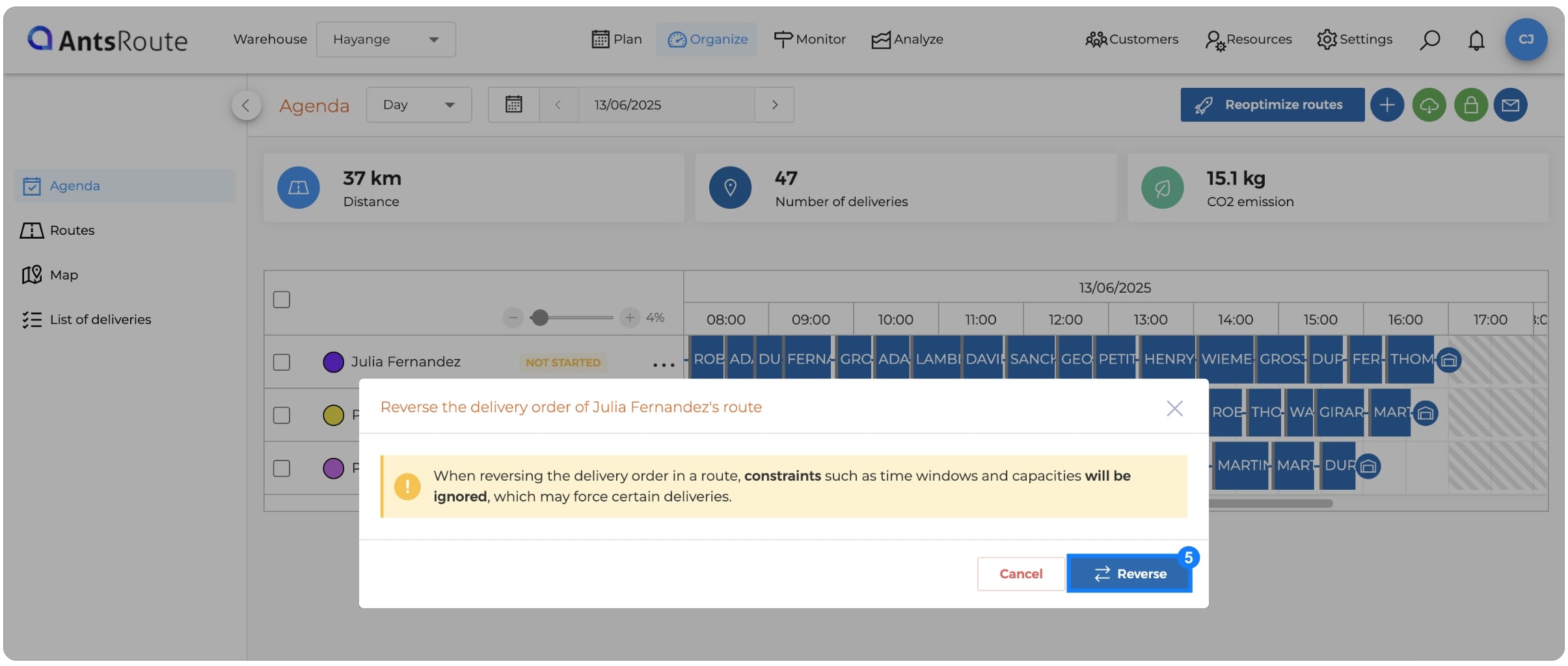
Task: Toggle the select-all routes checkbox
Action: 282,300
